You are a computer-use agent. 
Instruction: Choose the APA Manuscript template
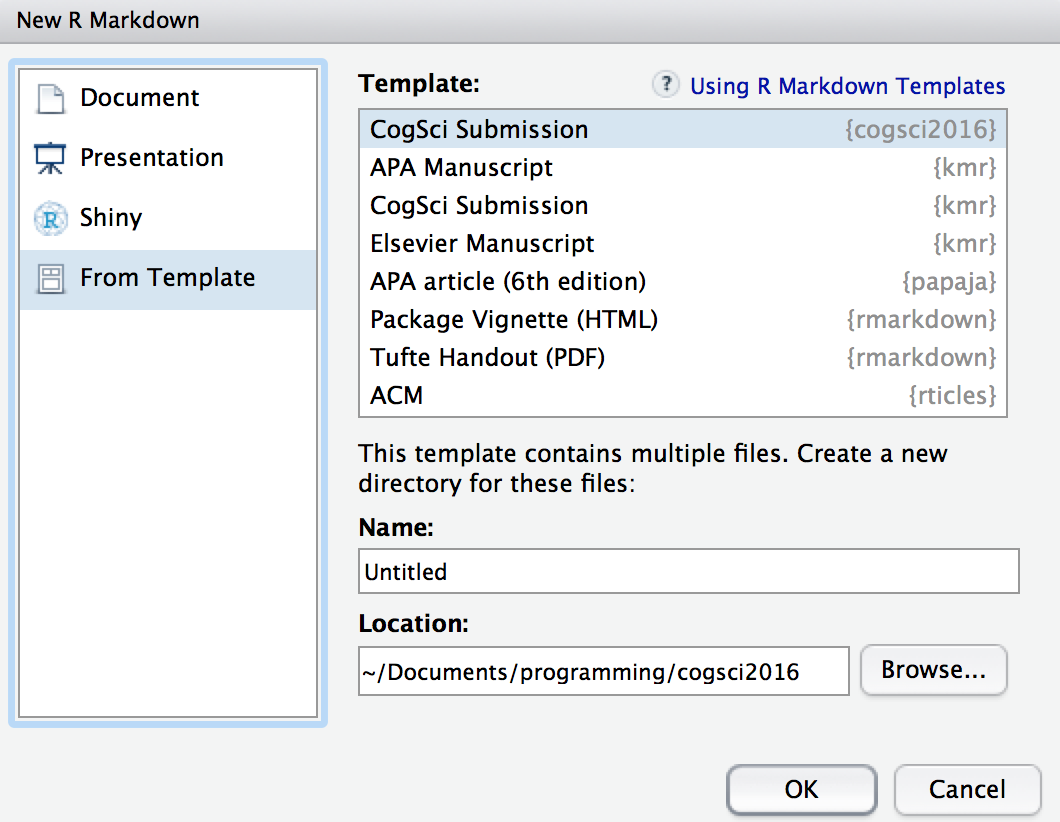pyautogui.click(x=683, y=167)
